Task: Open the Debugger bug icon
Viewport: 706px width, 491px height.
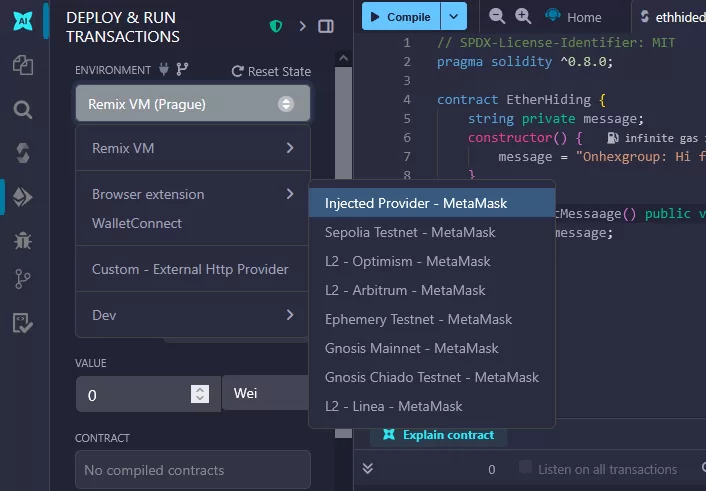Action: 22,240
